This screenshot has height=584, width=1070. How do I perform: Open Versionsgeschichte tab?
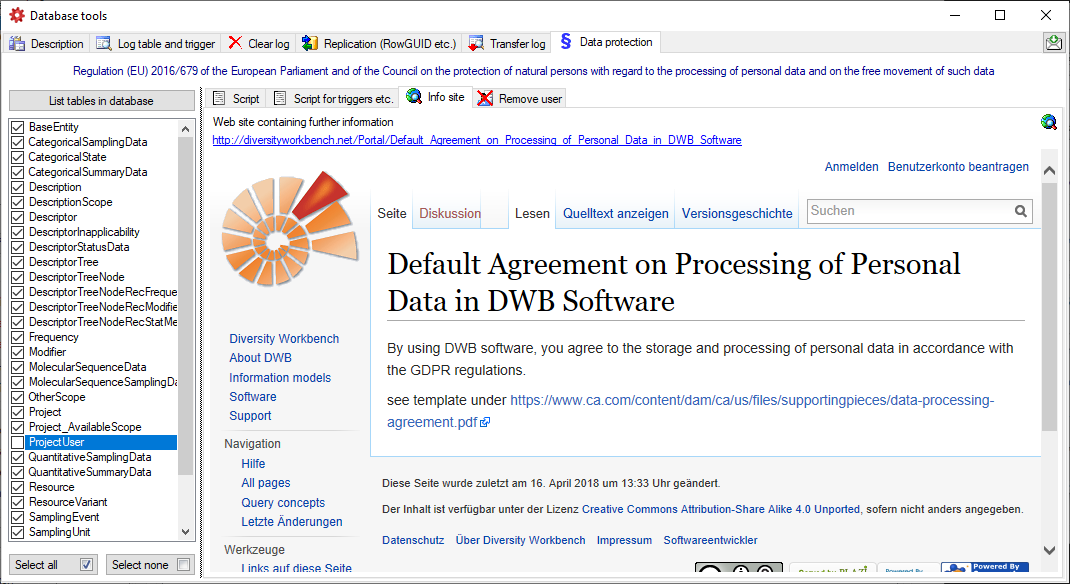point(737,214)
